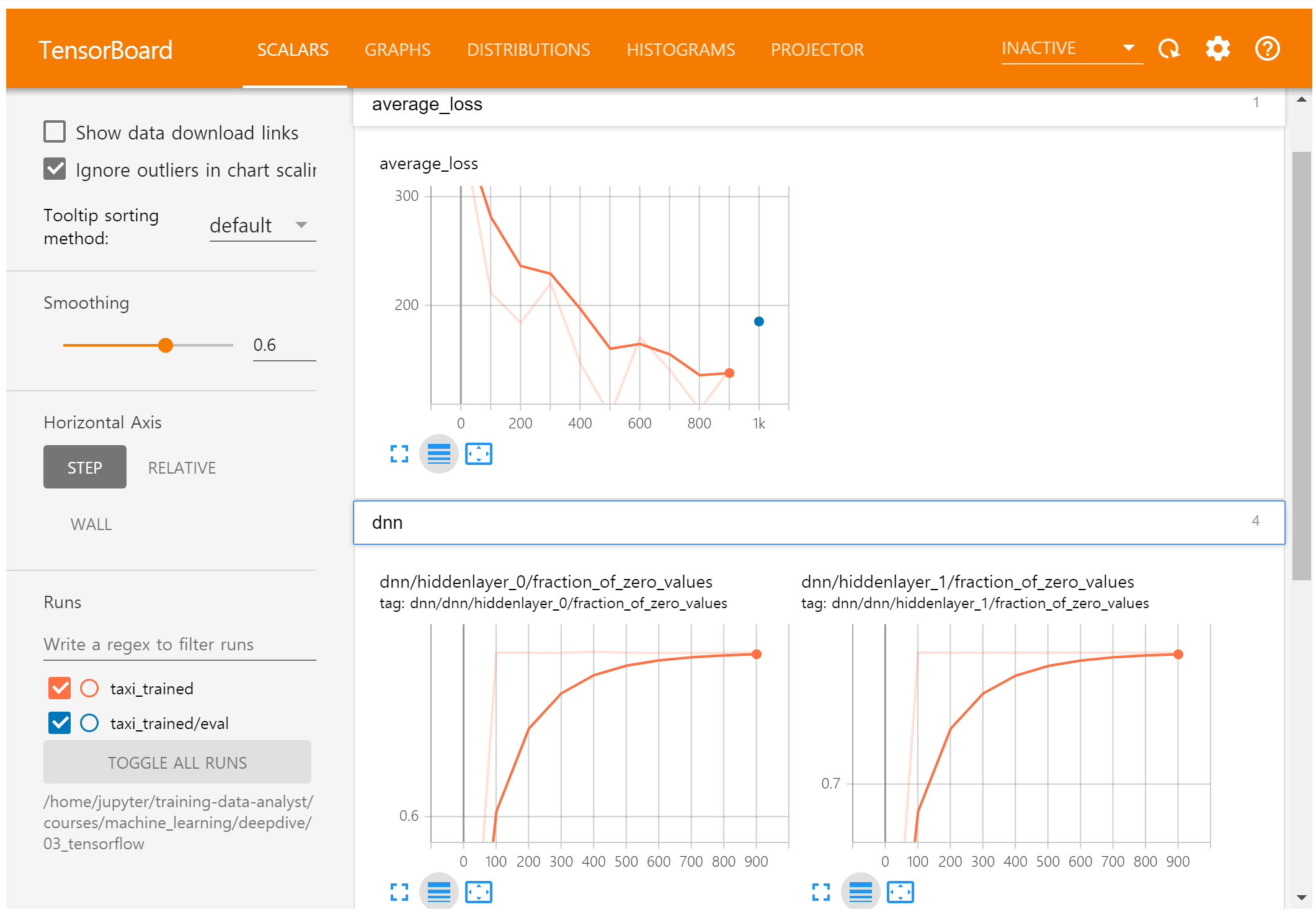Screen dimensions: 1316x915
Task: Open the INACTIVE plugins dropdown
Action: tap(1070, 48)
